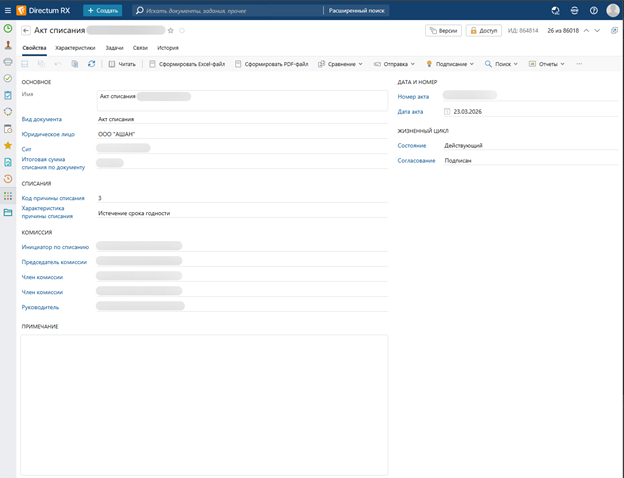Open the История tab
624x478 pixels.
pyautogui.click(x=168, y=47)
